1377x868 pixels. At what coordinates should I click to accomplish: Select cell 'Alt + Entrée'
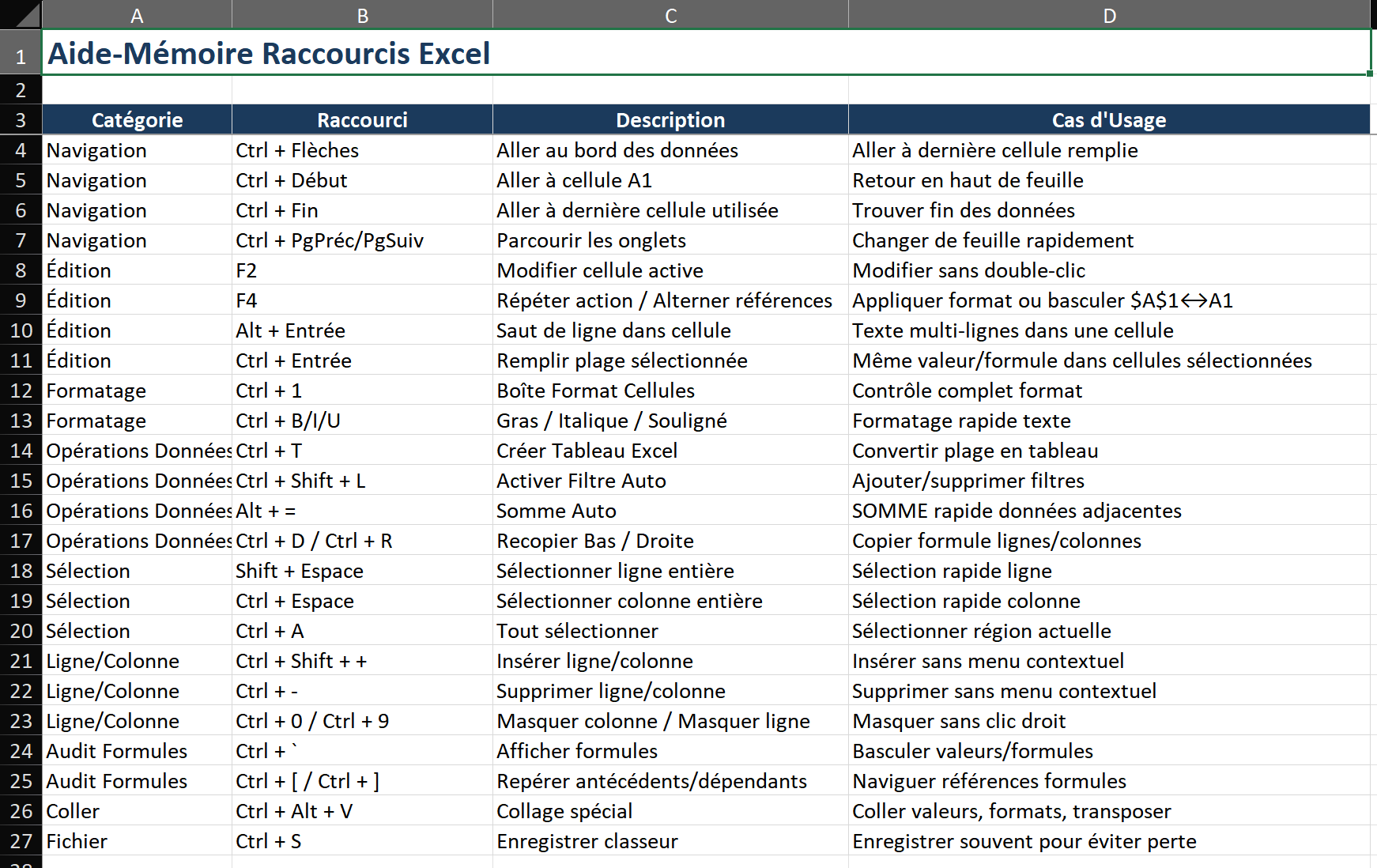(362, 330)
